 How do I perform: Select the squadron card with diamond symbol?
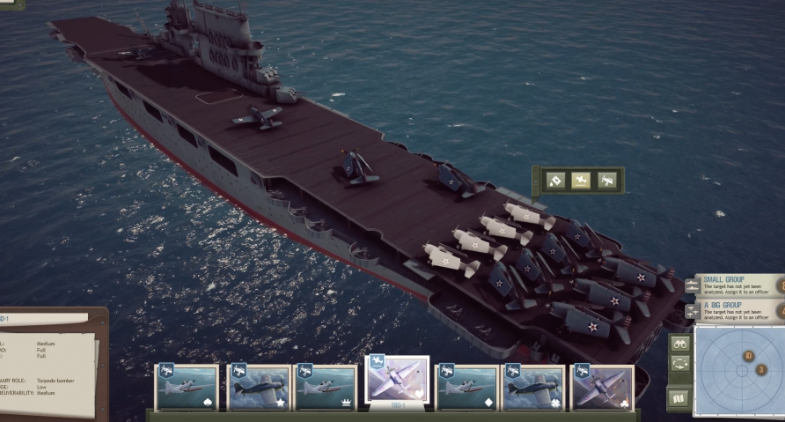(466, 387)
